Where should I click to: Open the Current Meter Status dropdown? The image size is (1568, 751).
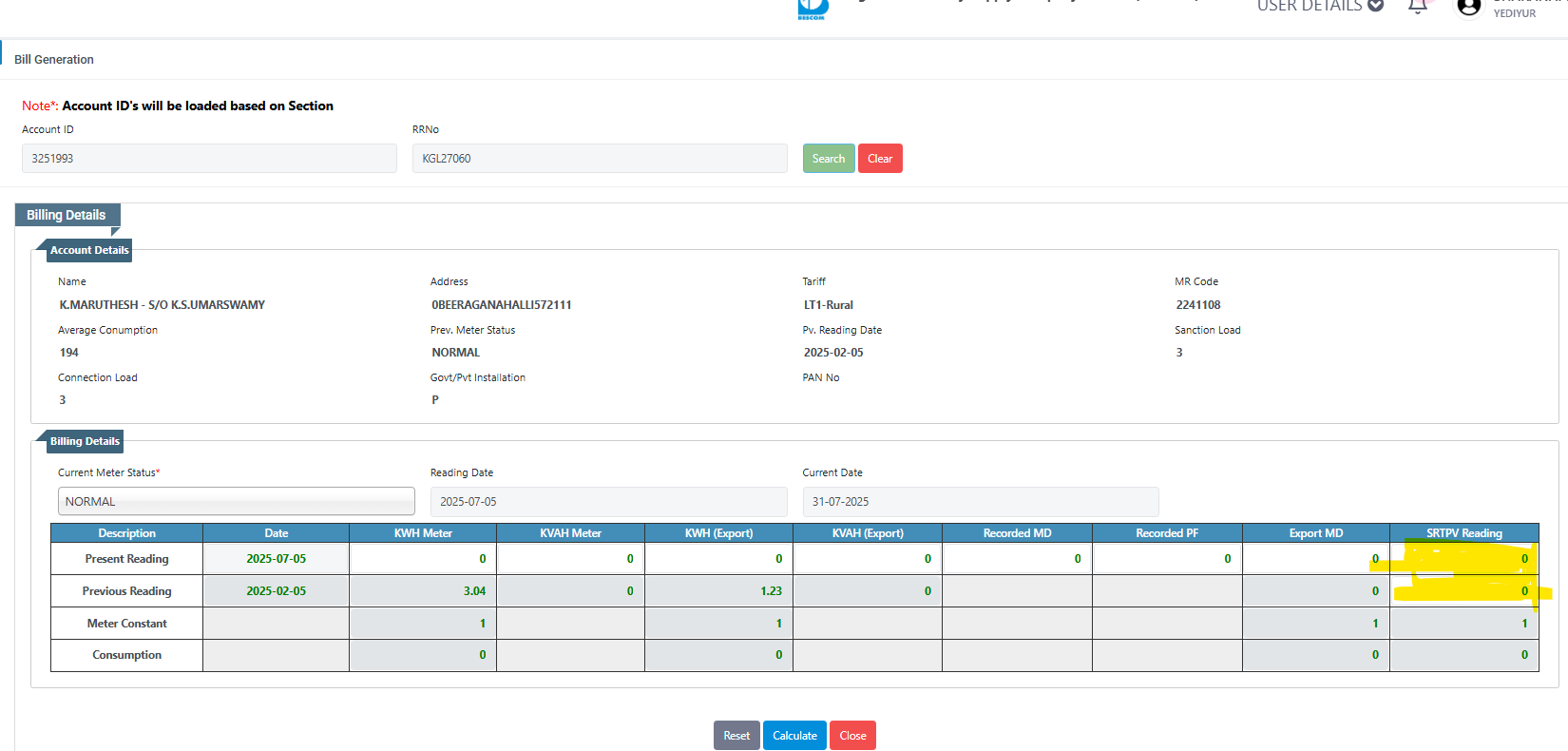coord(237,501)
